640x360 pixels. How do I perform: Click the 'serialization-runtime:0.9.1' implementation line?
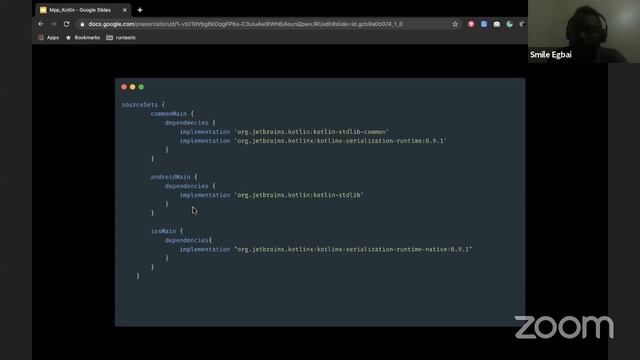pos(313,141)
